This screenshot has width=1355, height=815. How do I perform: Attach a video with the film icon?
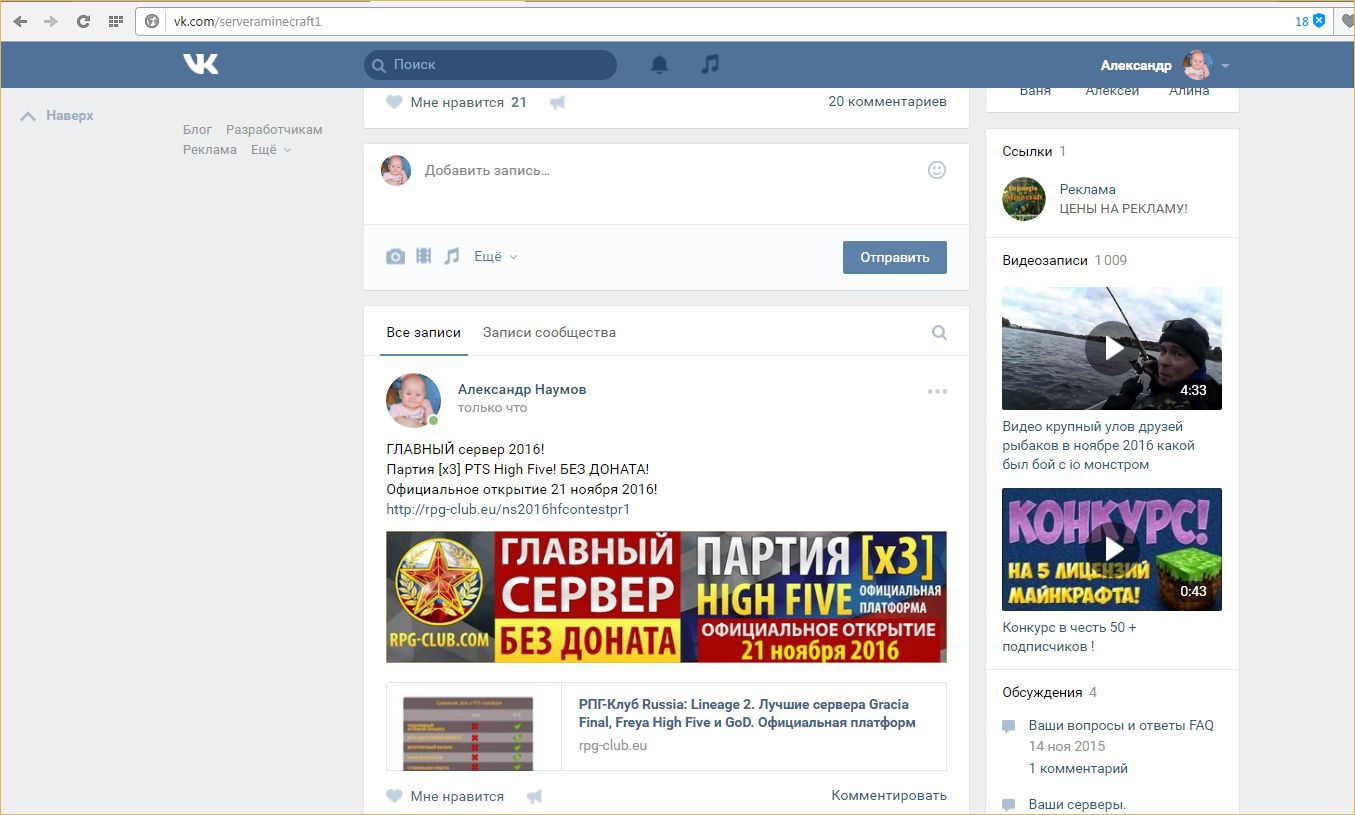tap(424, 256)
